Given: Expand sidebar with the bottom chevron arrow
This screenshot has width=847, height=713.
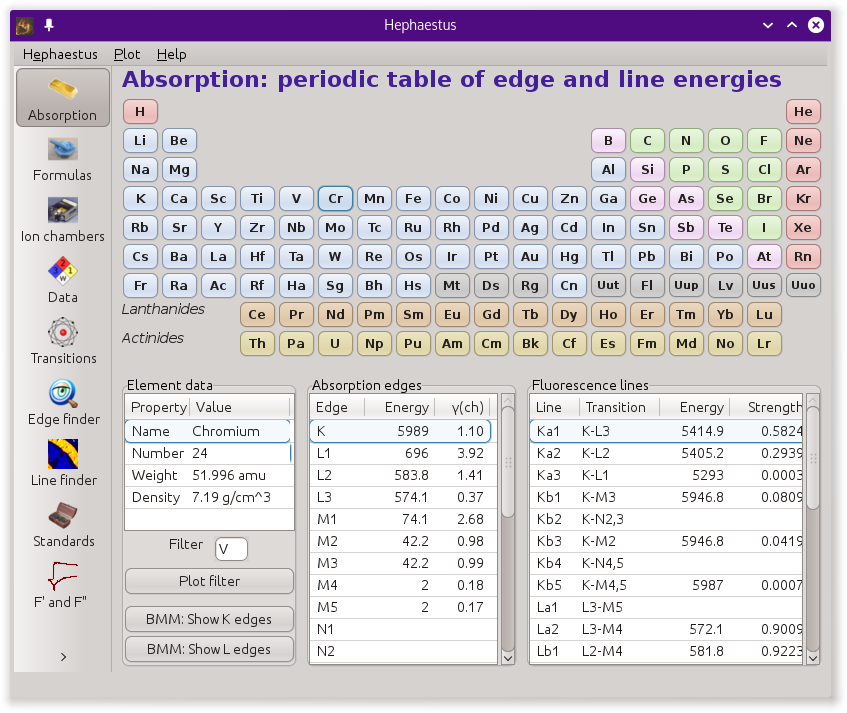Looking at the screenshot, I should pyautogui.click(x=63, y=657).
